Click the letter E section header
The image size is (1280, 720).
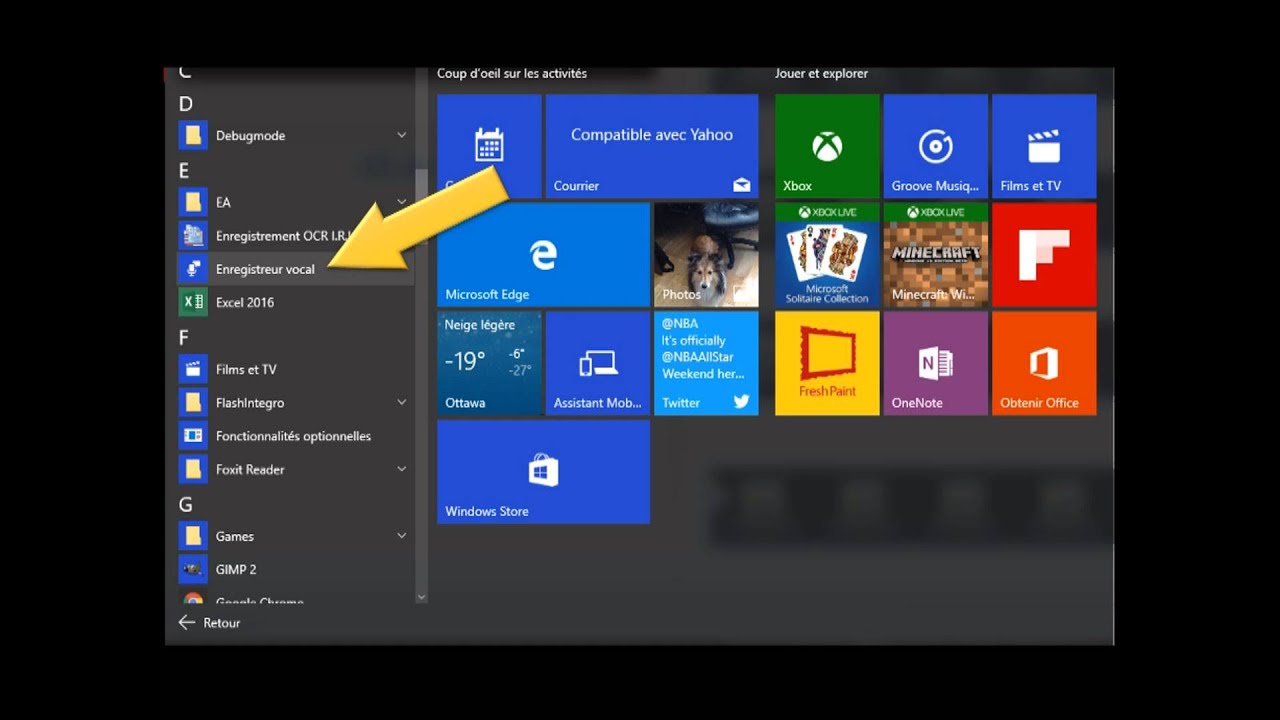tap(184, 171)
